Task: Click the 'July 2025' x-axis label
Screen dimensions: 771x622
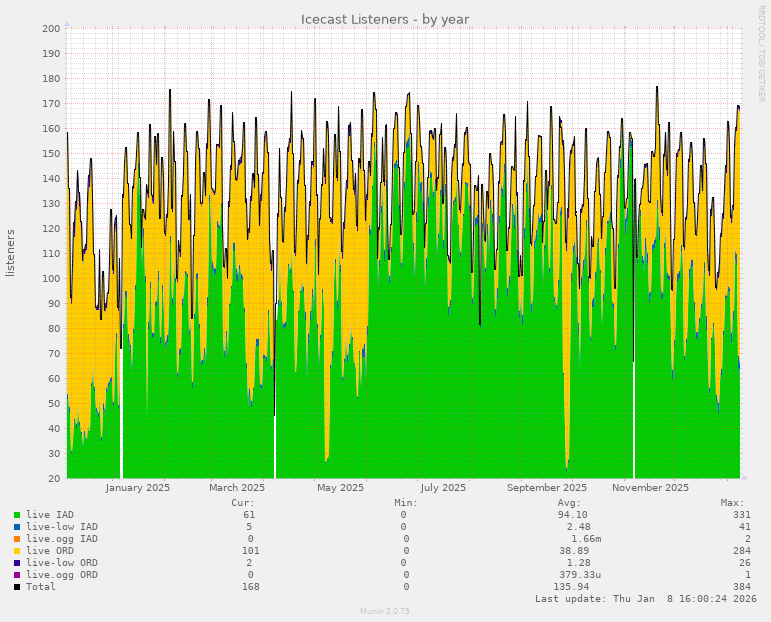Action: pos(443,488)
